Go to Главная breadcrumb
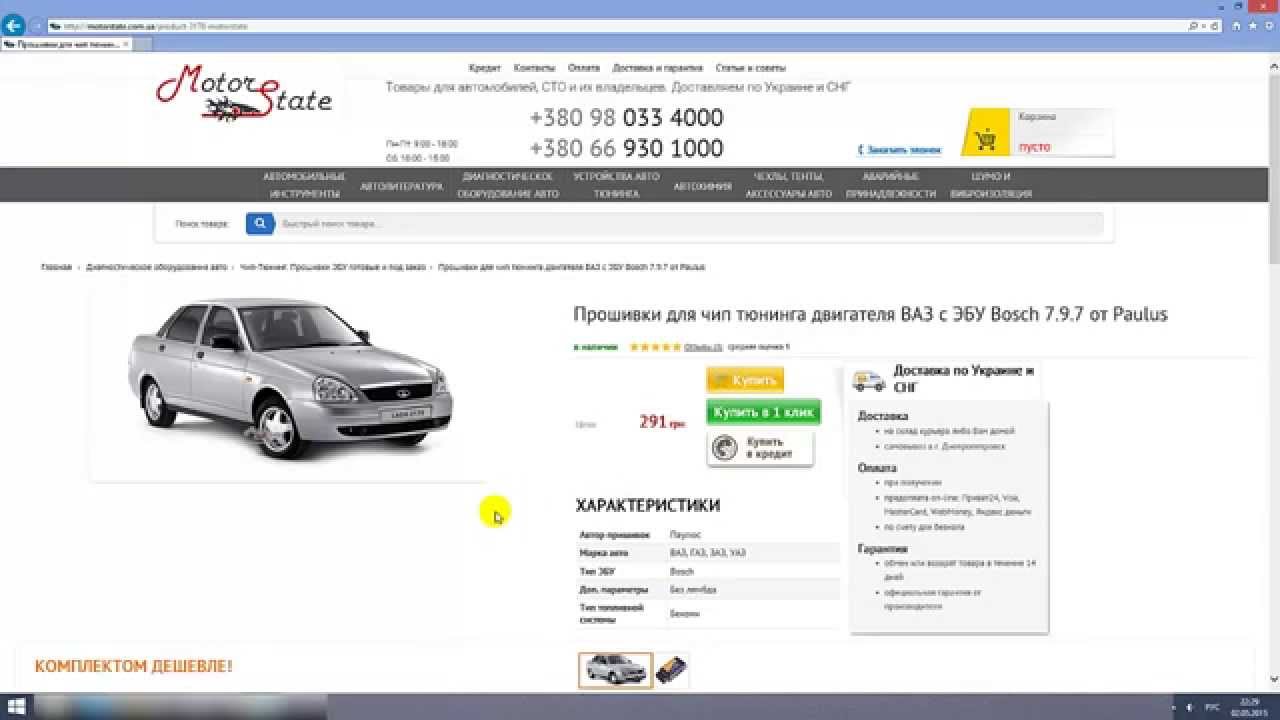Viewport: 1280px width, 720px height. (56, 268)
